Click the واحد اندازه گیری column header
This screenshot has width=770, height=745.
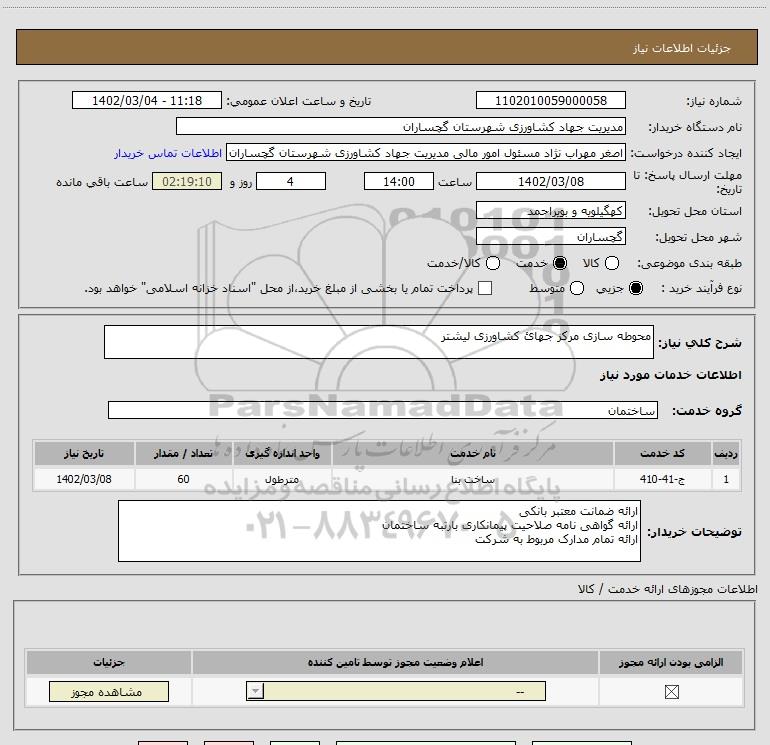point(282,453)
